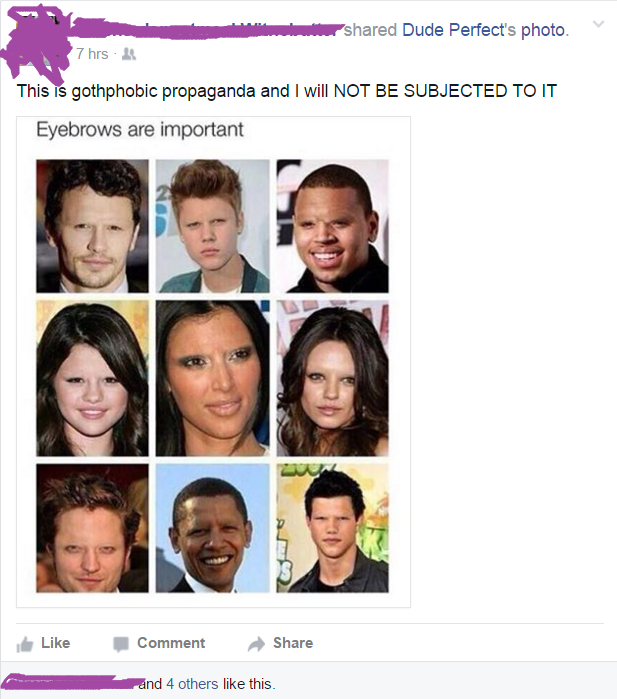This screenshot has height=699, width=617.
Task: Click the Share arrow icon
Action: click(x=256, y=644)
